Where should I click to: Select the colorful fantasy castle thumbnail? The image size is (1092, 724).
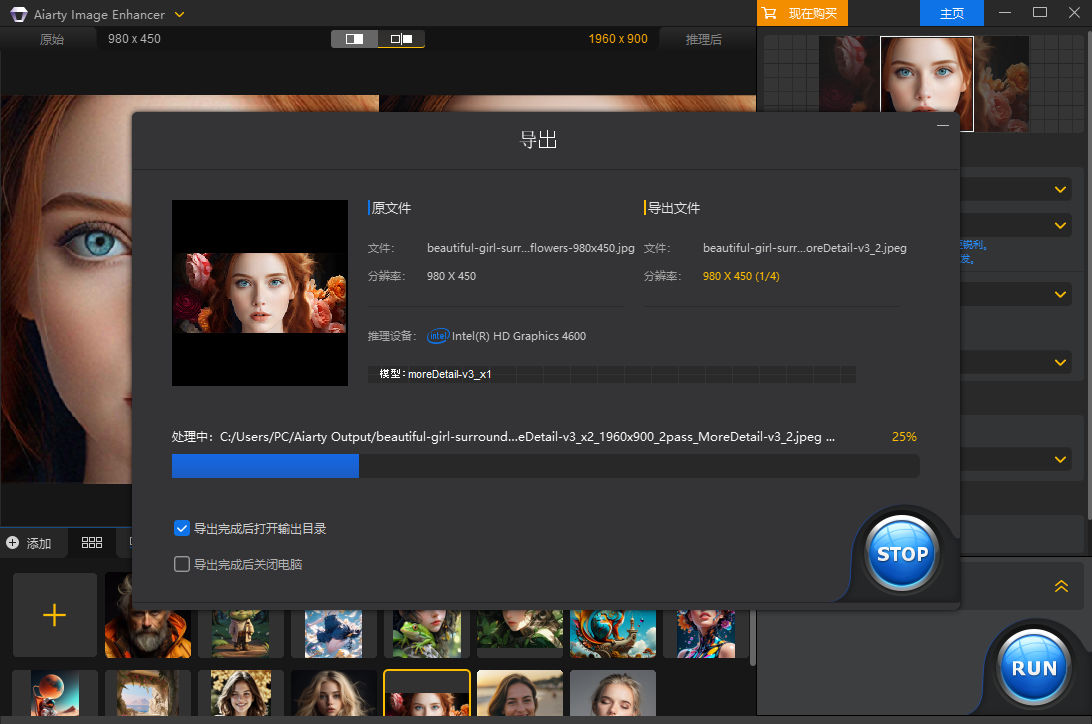click(613, 634)
